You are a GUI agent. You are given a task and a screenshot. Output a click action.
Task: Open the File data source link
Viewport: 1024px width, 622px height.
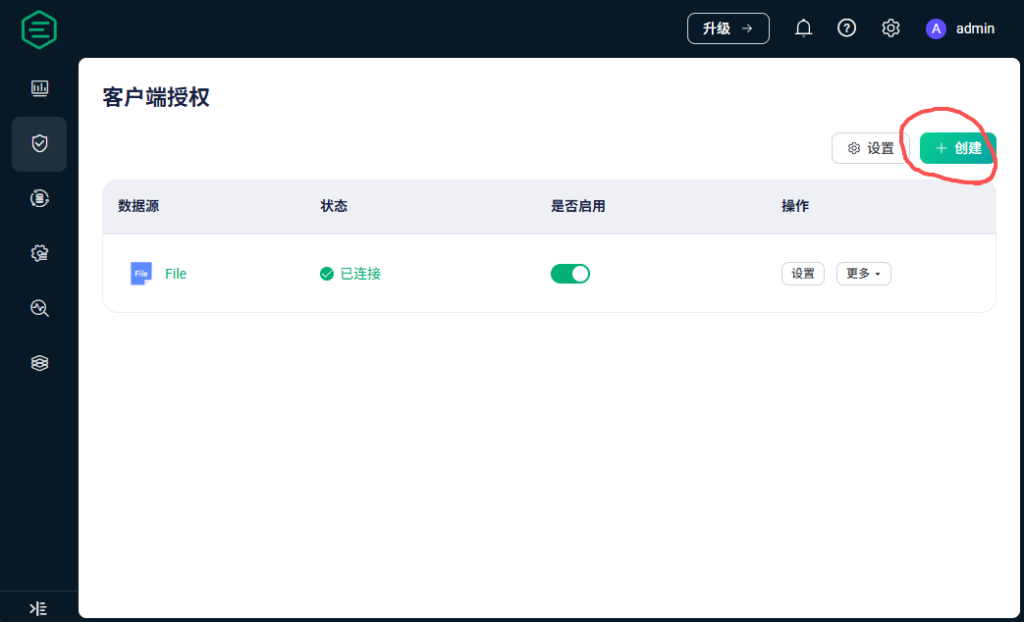tap(175, 274)
